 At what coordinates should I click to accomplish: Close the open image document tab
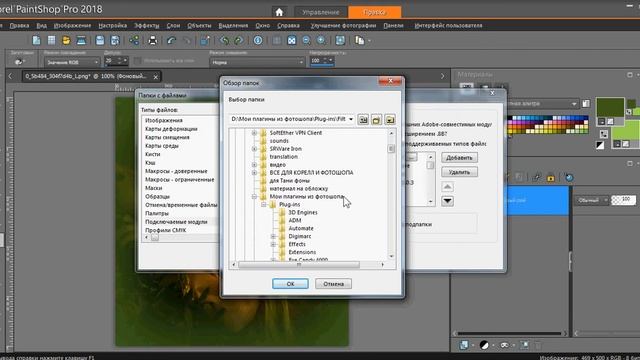pos(156,76)
